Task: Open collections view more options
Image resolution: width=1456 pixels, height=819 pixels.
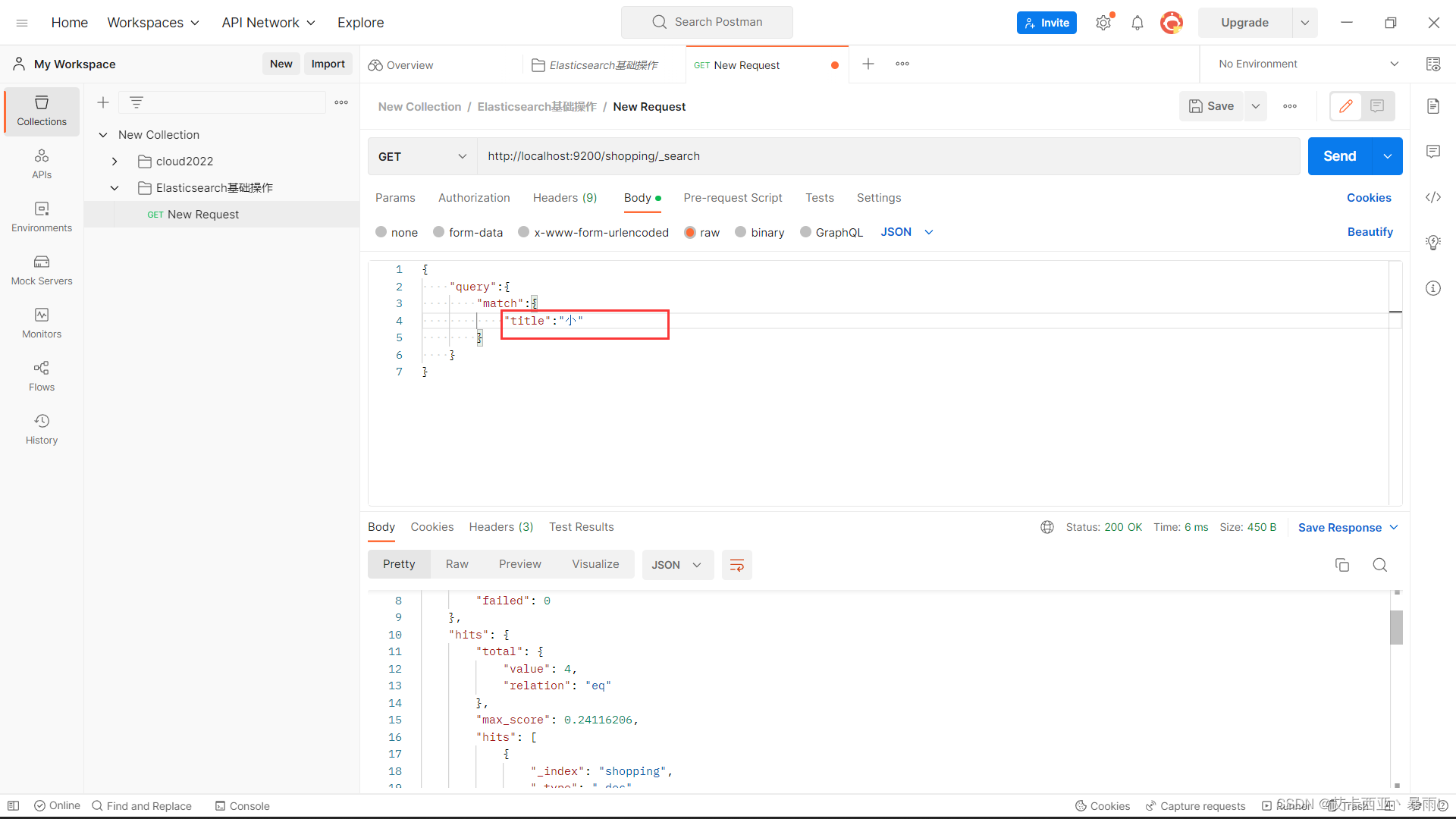Action: [x=341, y=102]
